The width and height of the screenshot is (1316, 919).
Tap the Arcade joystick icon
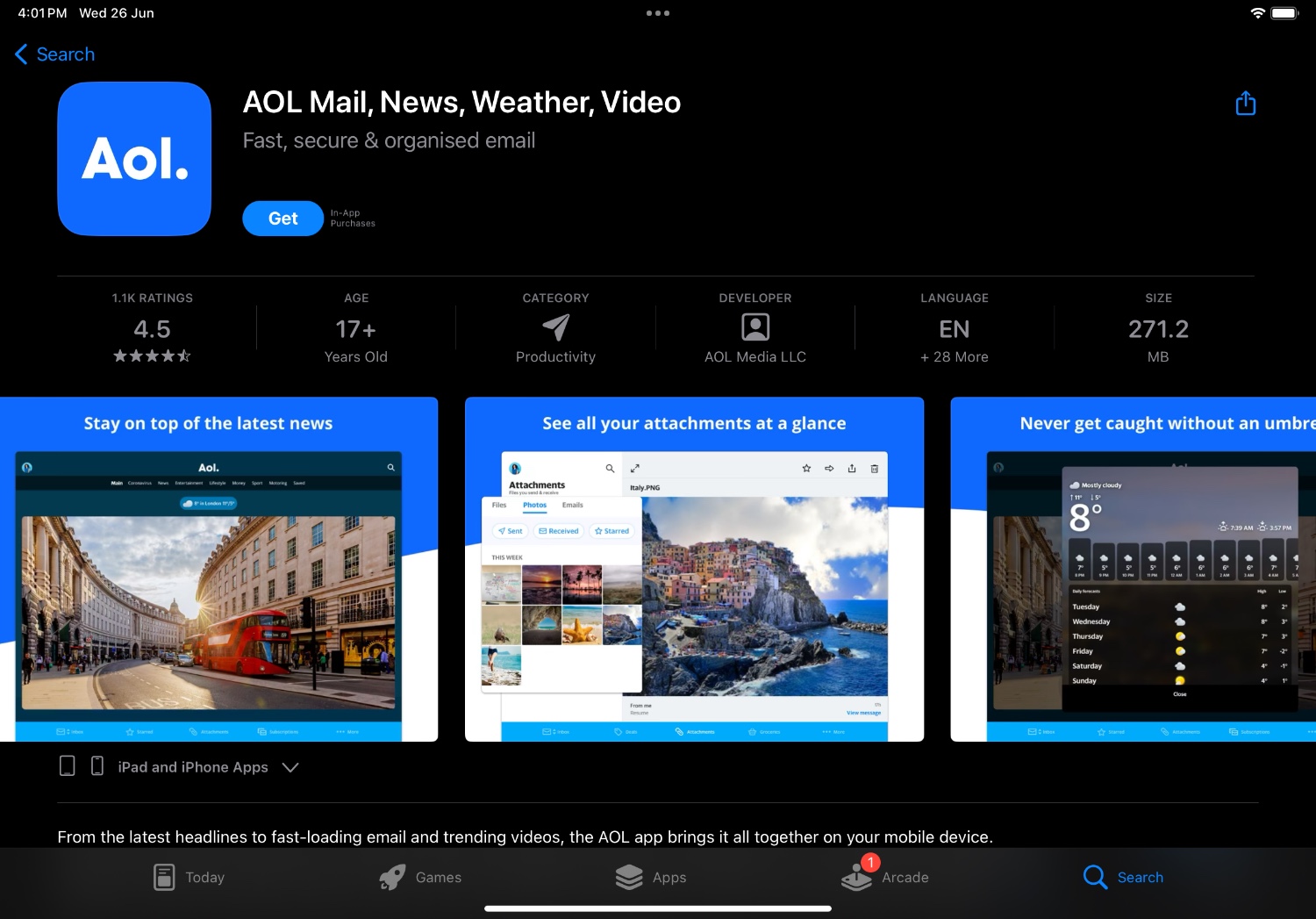pos(856,879)
